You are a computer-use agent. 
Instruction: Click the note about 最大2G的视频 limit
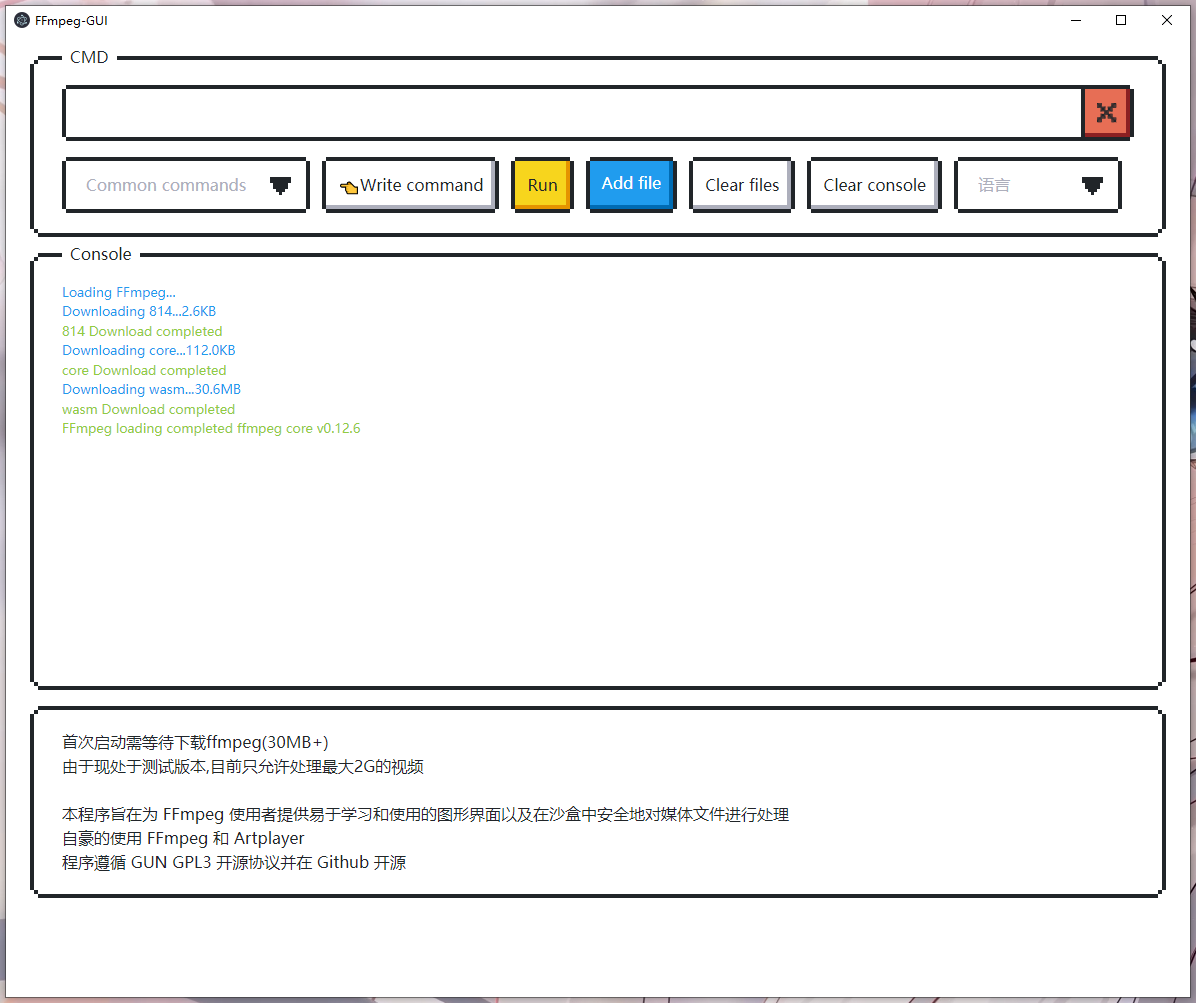point(243,767)
